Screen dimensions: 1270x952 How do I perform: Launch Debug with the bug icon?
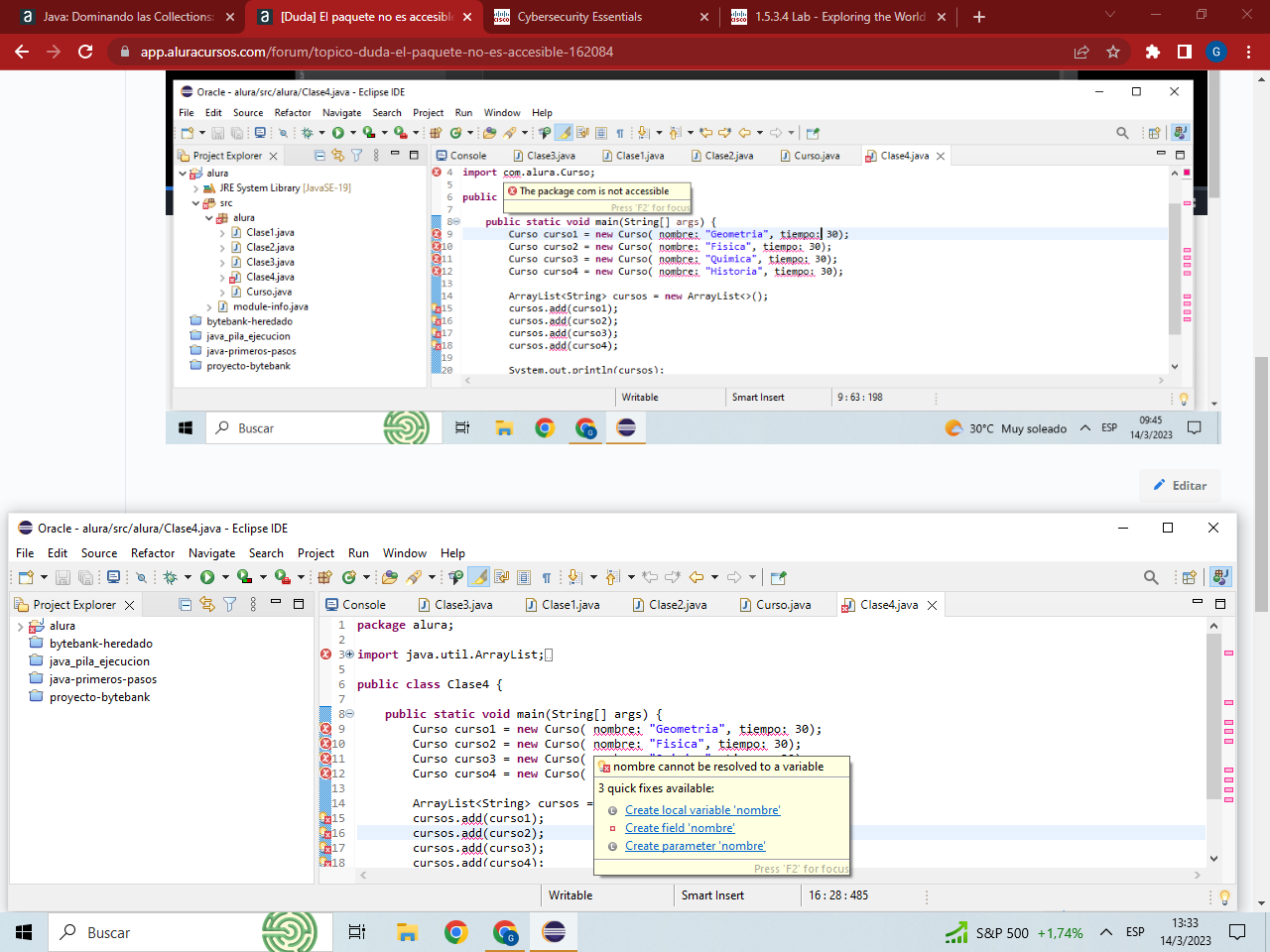(170, 577)
